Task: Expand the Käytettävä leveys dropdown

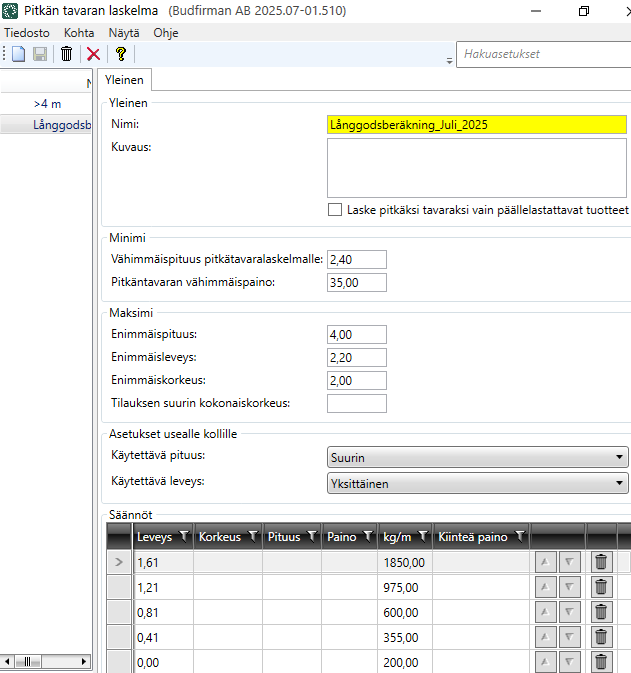Action: click(x=620, y=484)
